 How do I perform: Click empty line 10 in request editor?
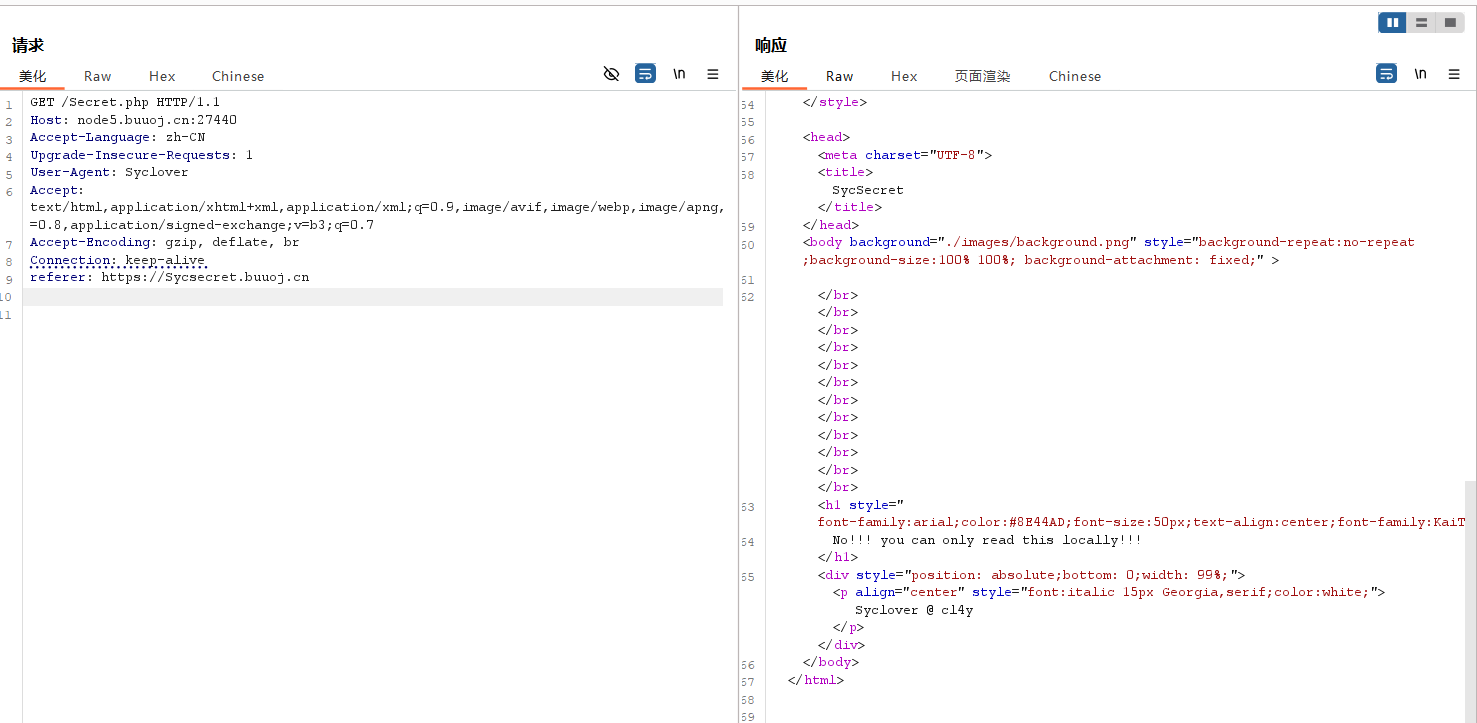click(372, 297)
